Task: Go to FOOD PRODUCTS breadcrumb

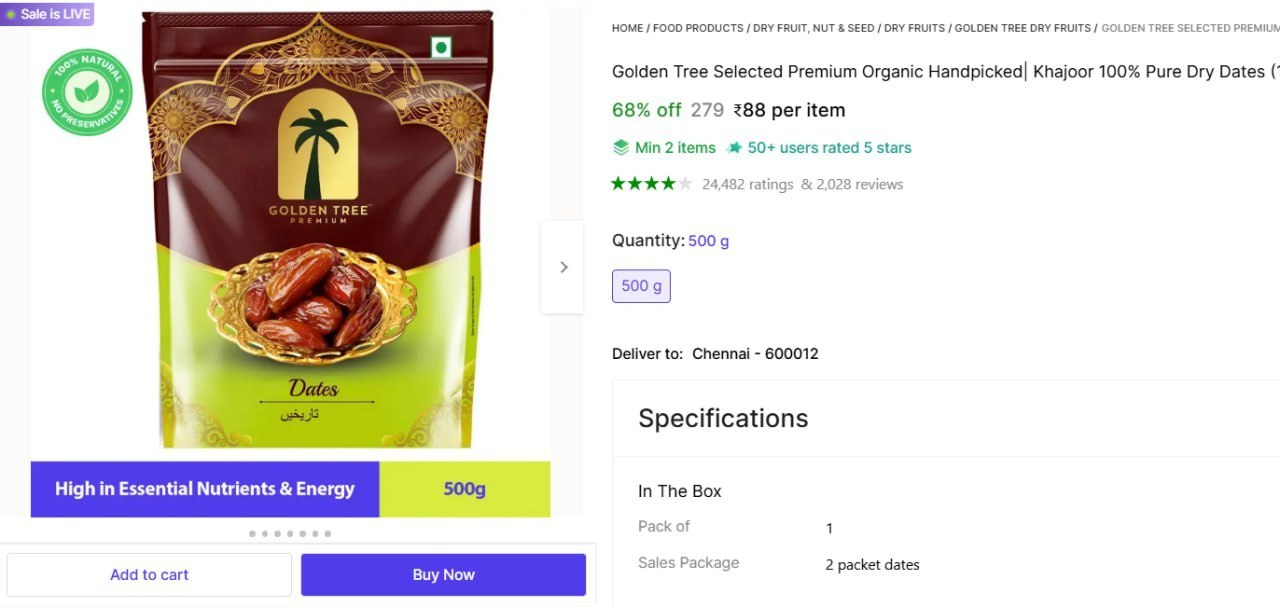Action: pyautogui.click(x=698, y=28)
